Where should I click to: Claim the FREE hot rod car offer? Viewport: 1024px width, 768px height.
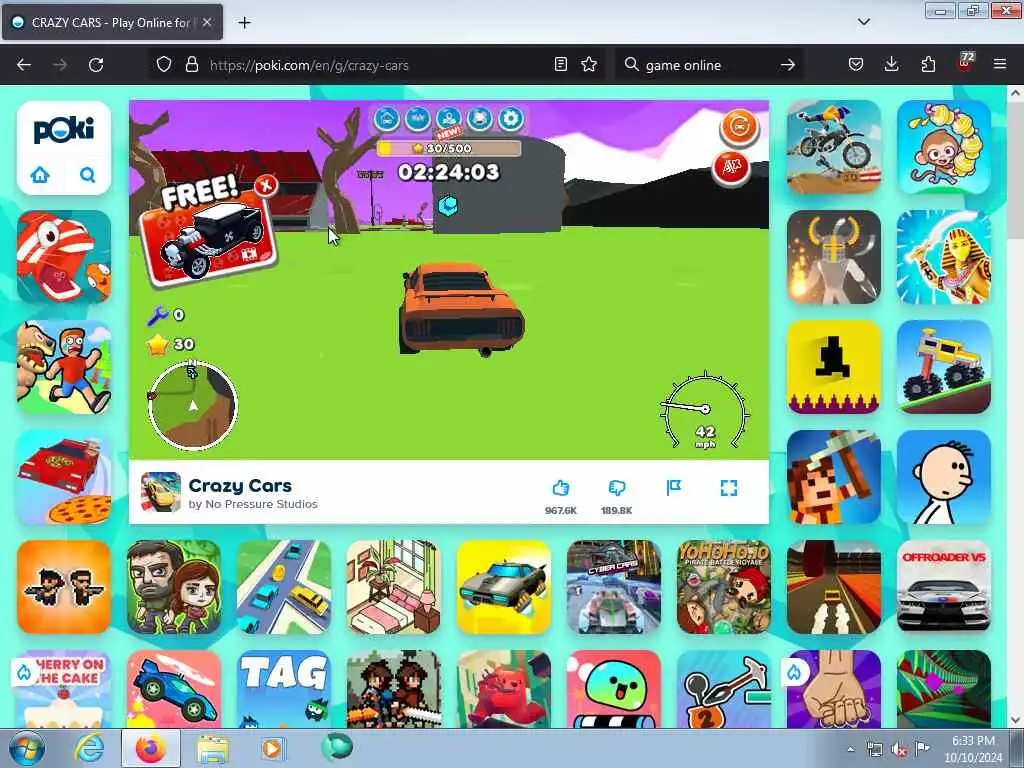[209, 240]
